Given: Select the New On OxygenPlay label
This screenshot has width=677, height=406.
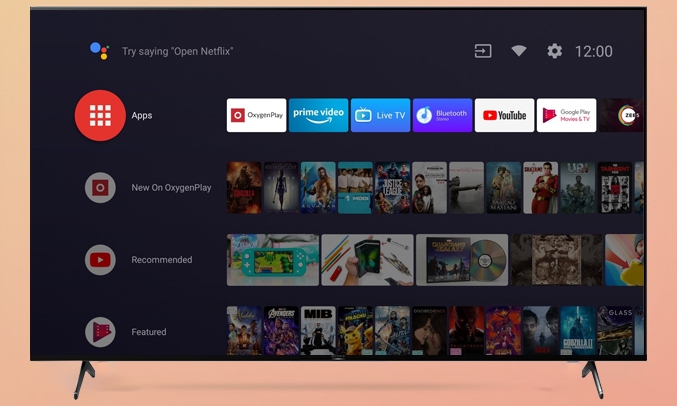Looking at the screenshot, I should point(171,187).
